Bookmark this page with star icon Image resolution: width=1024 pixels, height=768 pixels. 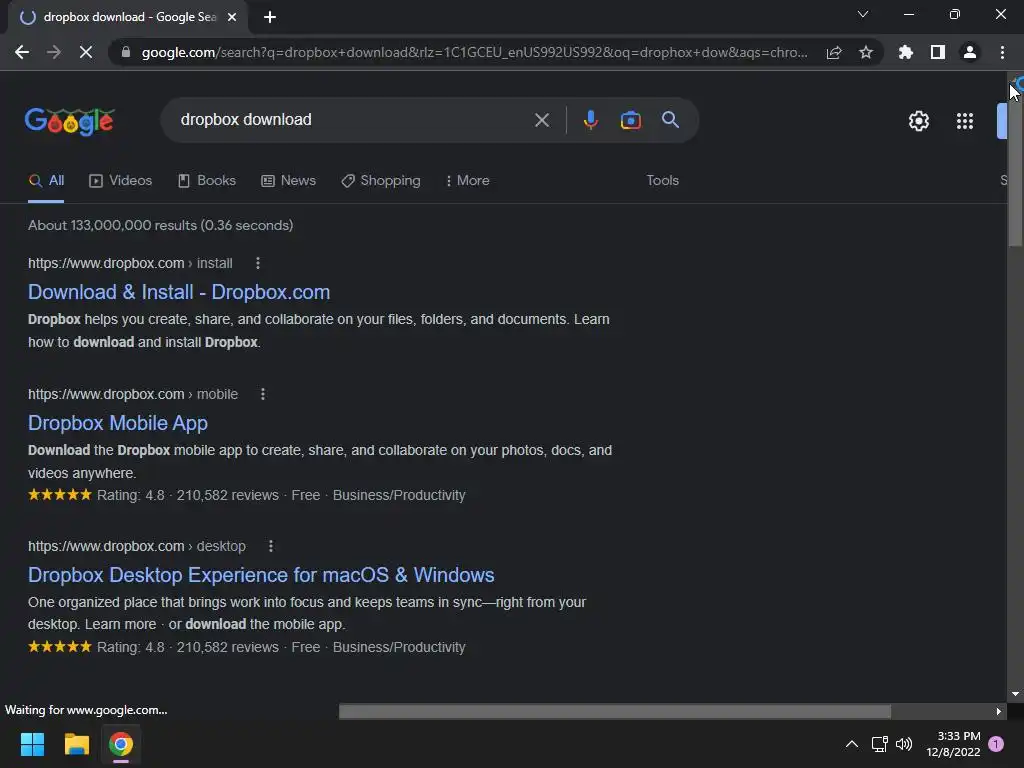coord(866,52)
